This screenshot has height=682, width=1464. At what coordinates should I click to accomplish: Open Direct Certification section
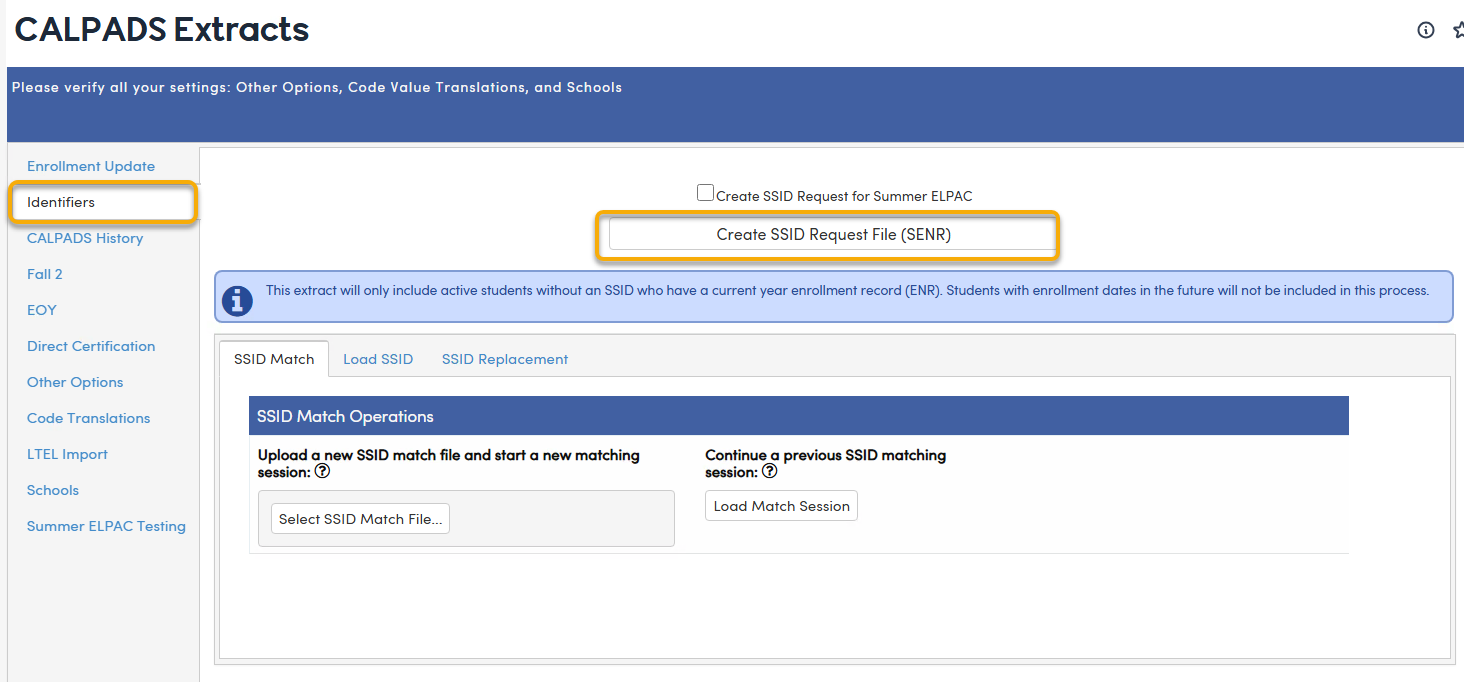pyautogui.click(x=91, y=346)
